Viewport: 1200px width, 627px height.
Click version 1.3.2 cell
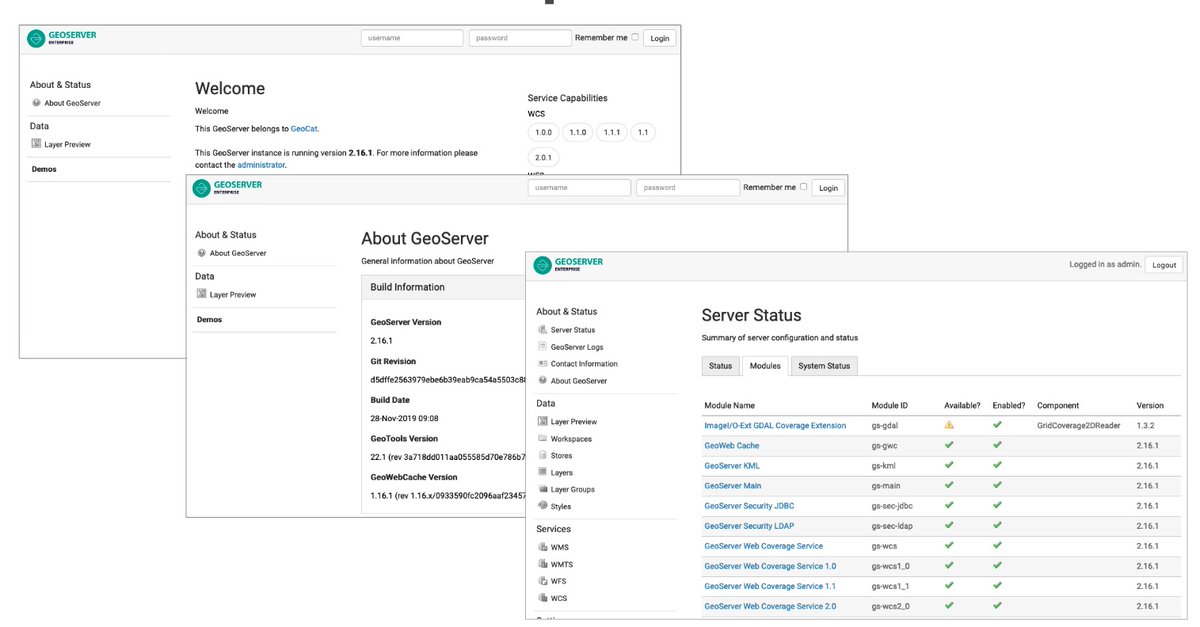click(x=1147, y=425)
